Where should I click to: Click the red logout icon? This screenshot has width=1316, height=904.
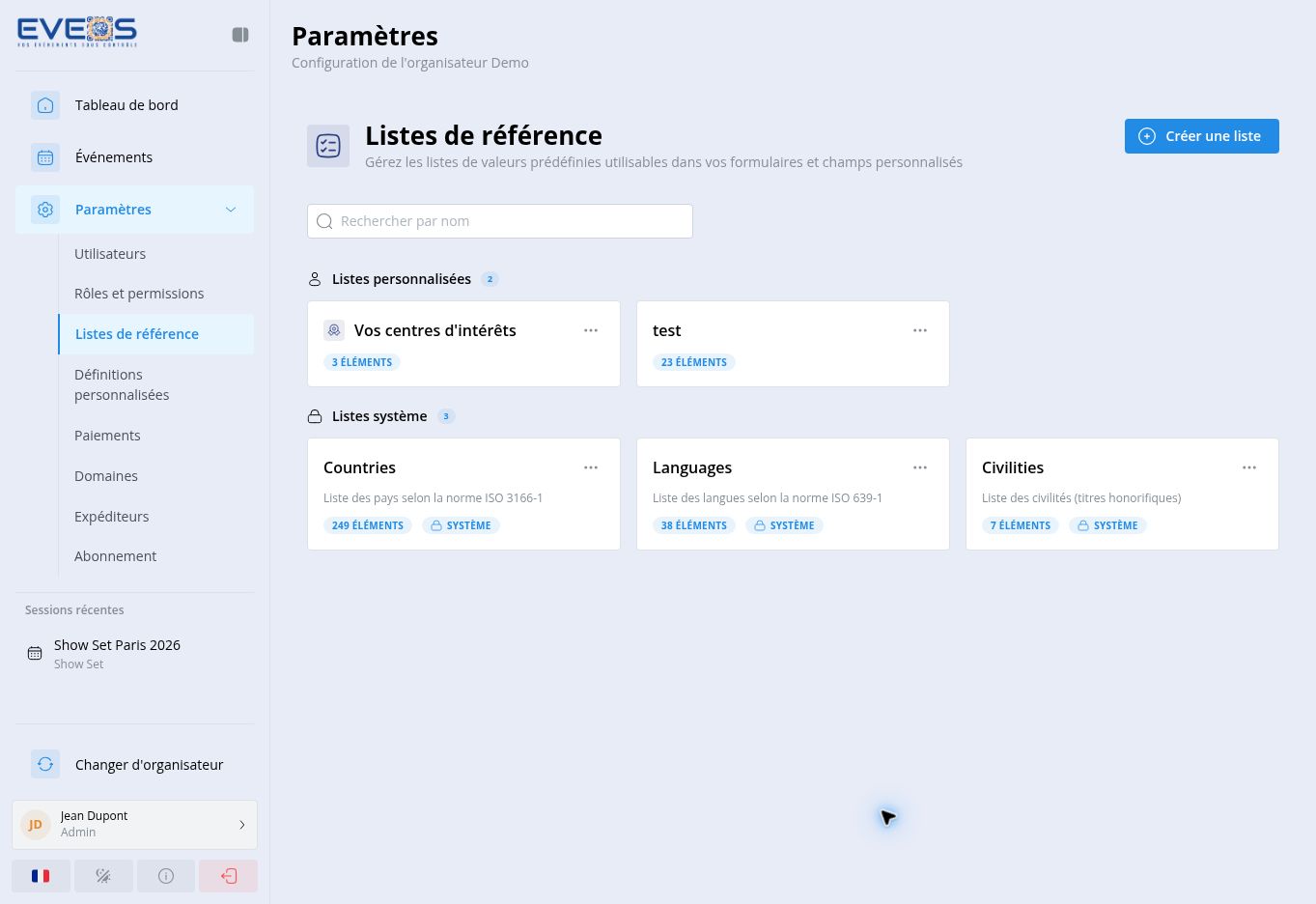[x=229, y=876]
